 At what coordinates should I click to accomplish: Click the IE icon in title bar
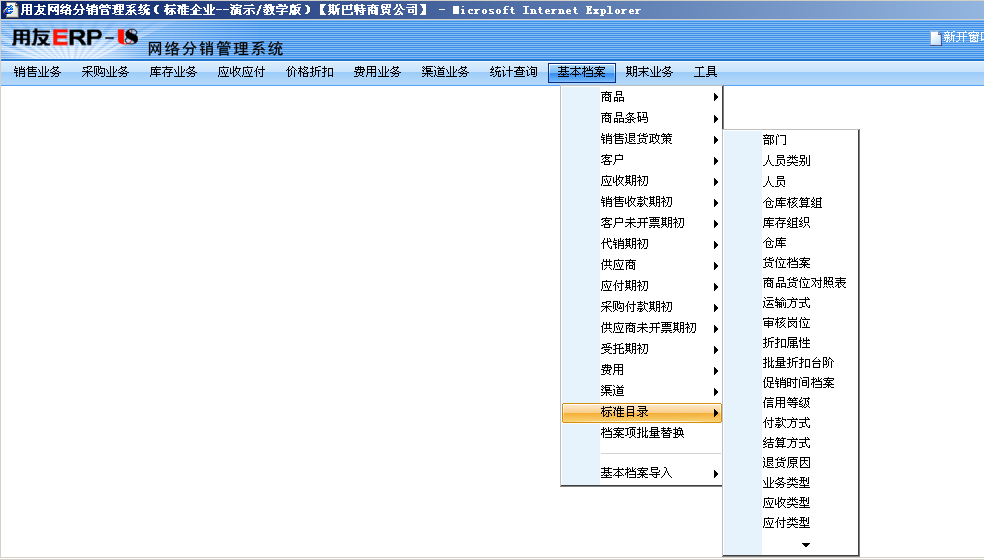(10, 9)
